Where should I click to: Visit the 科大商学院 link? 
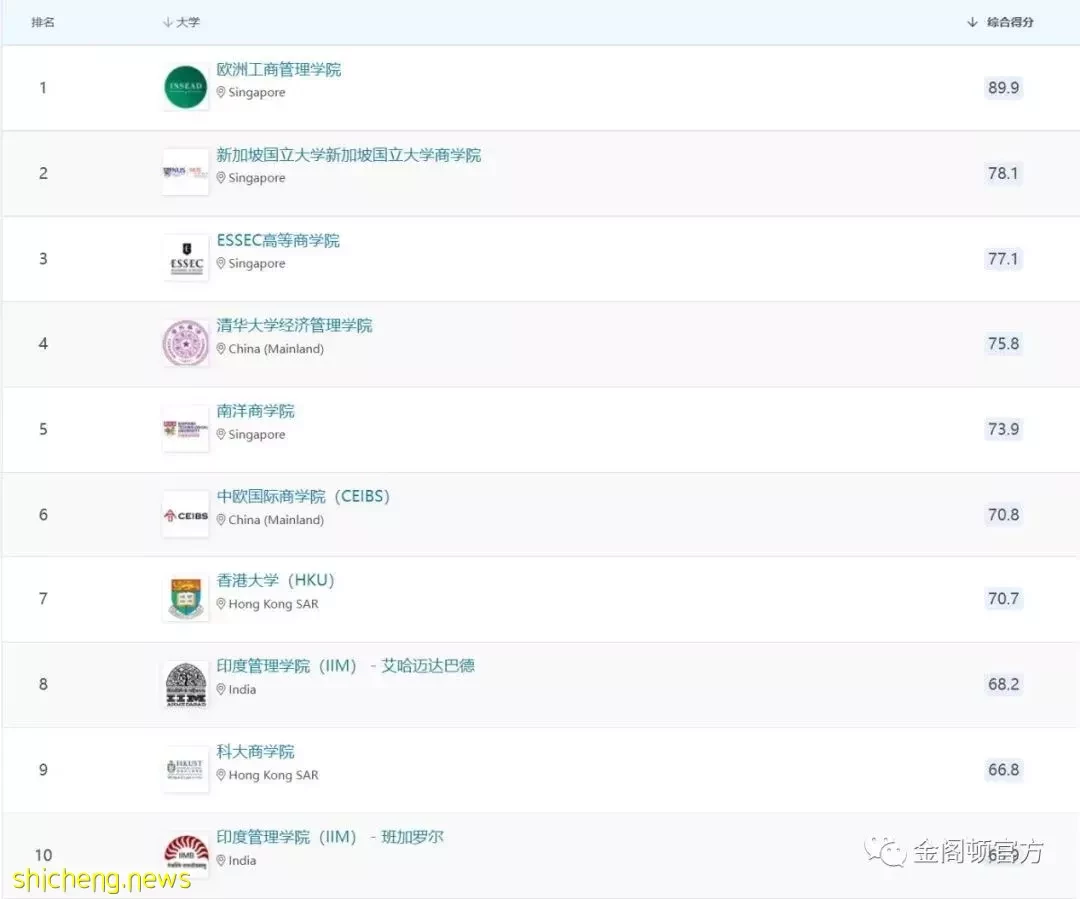(256, 752)
